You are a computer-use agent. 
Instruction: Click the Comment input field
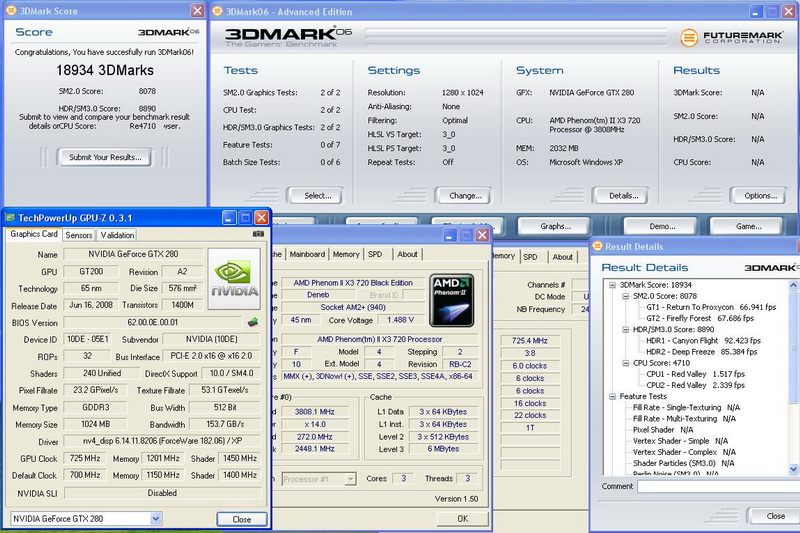[718, 487]
